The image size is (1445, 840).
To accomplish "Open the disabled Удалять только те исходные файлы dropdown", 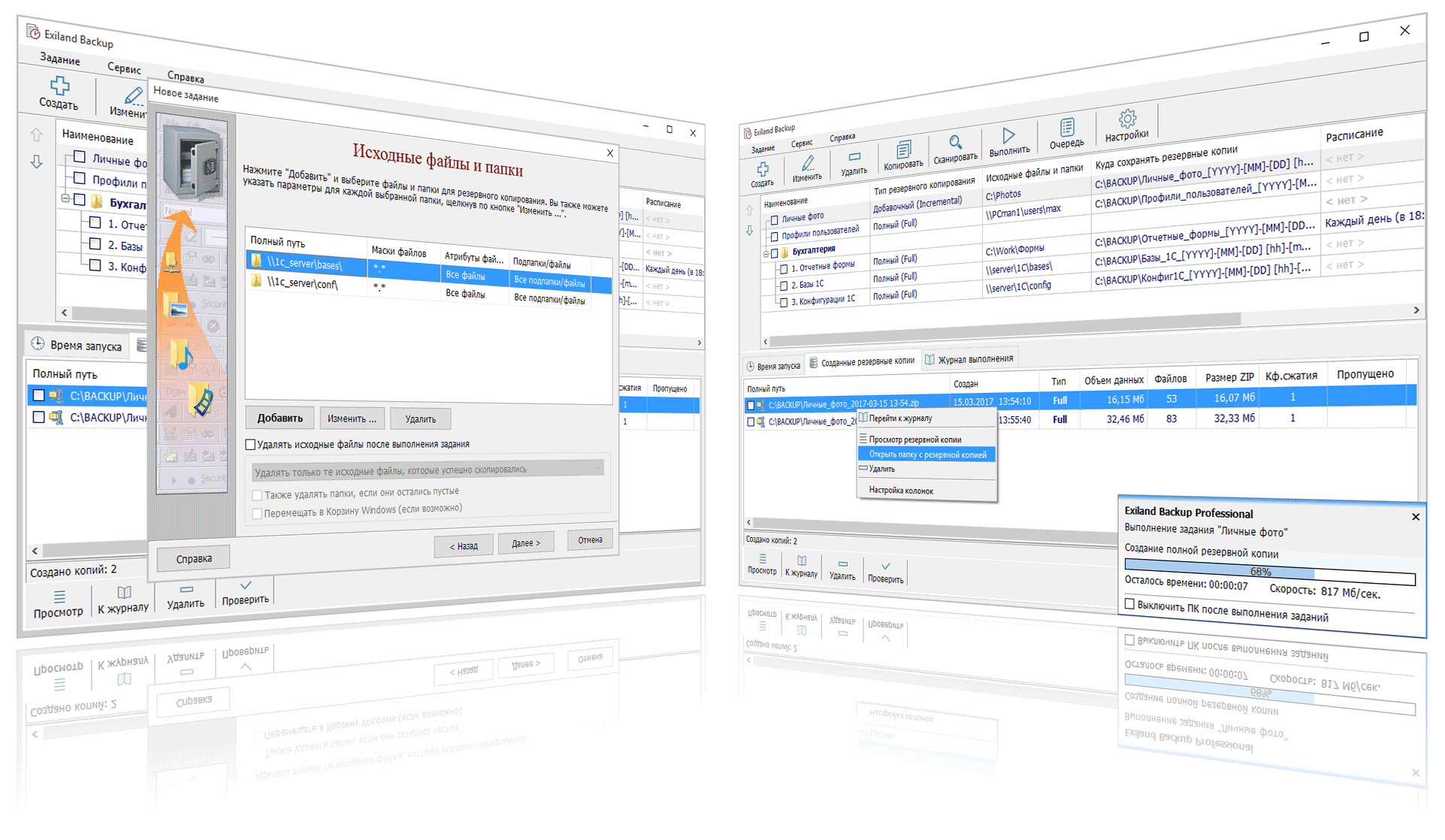I will [428, 470].
